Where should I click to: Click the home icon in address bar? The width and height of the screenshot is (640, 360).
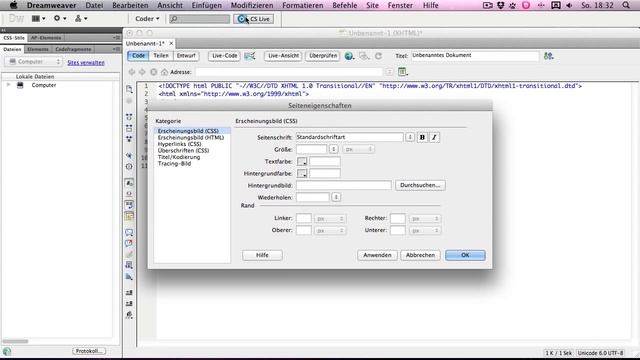click(164, 72)
